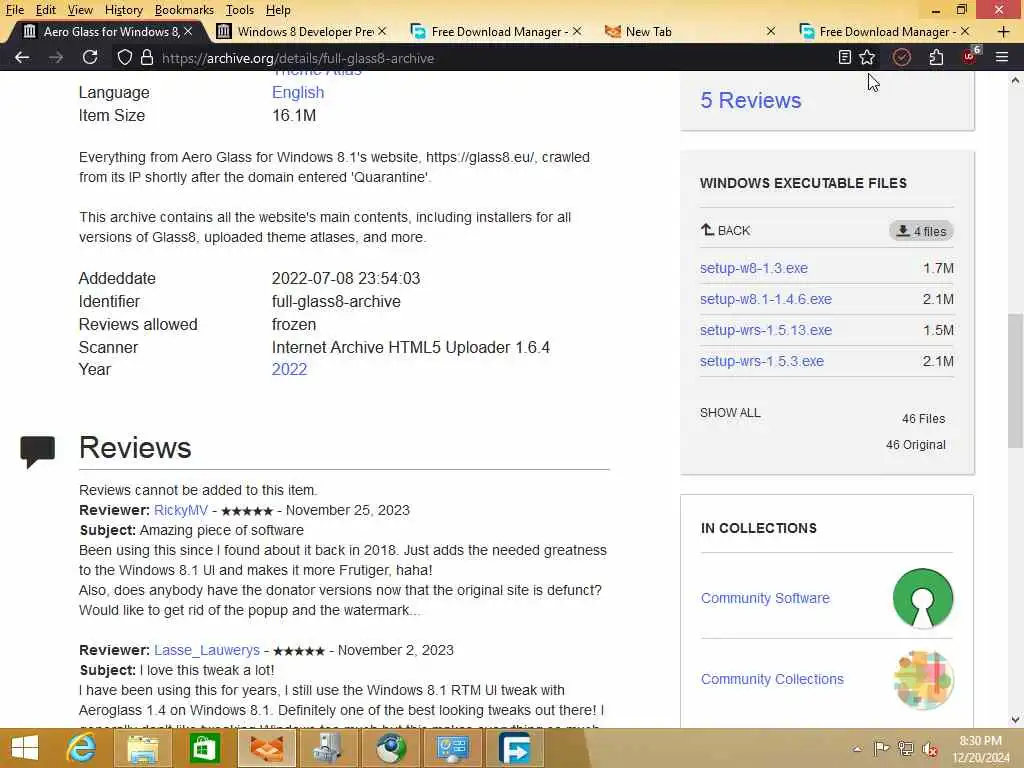Open the uBlock Origin extension icon
The width and height of the screenshot is (1024, 768).
pyautogui.click(x=970, y=56)
